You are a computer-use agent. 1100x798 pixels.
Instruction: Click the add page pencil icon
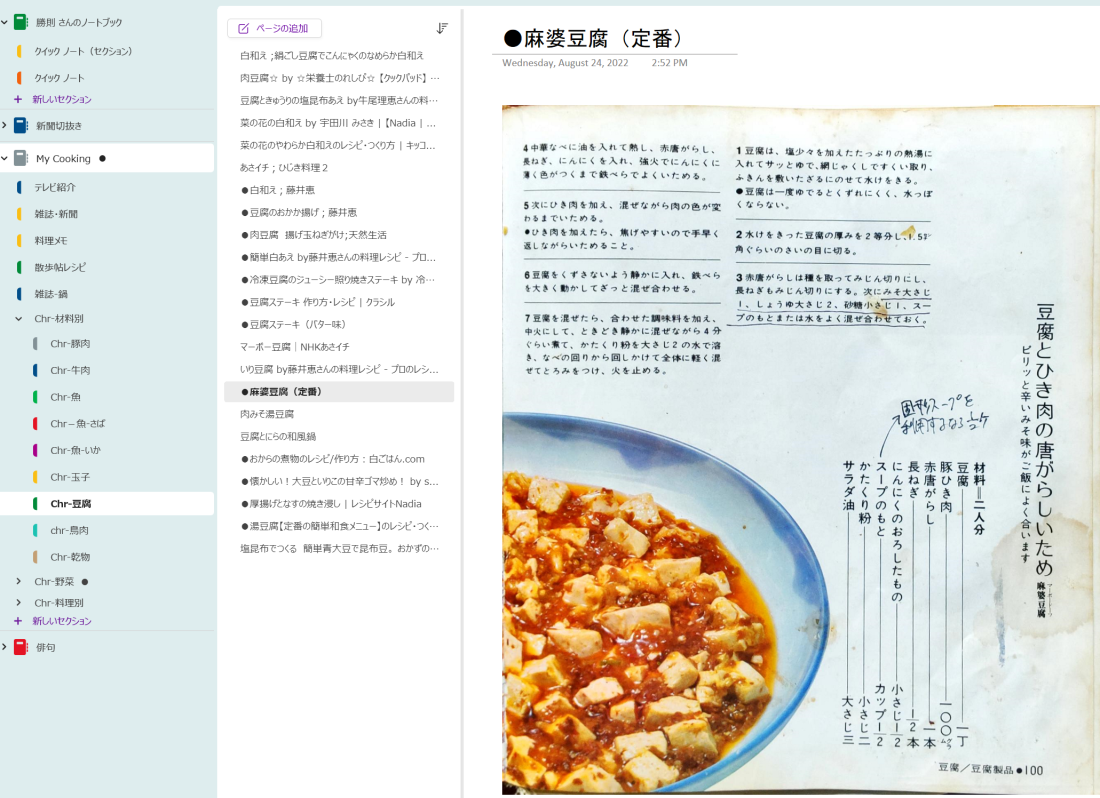(243, 29)
